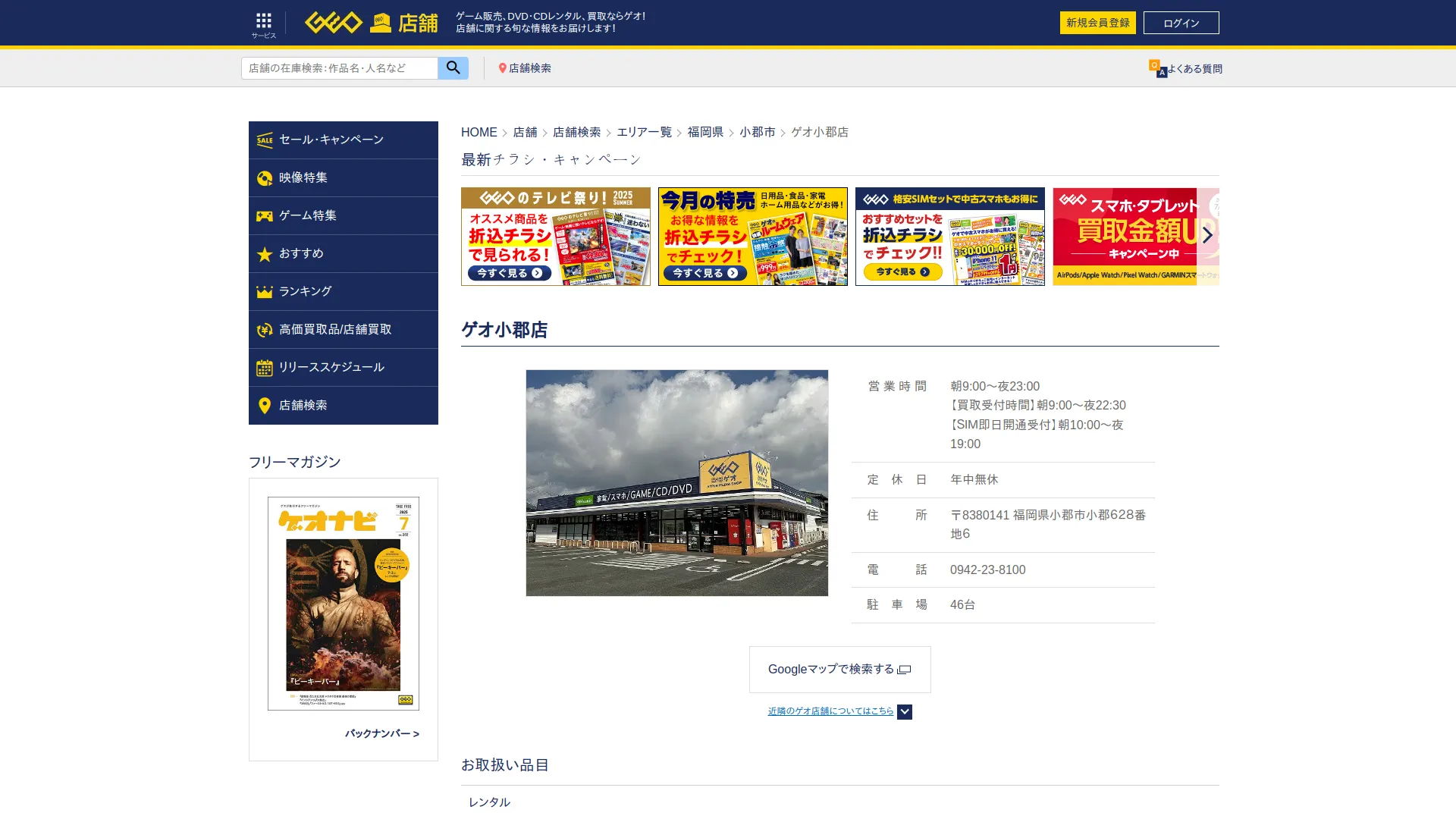The height and width of the screenshot is (819, 1456).
Task: Click the サービス label under grid icon
Action: click(x=264, y=36)
